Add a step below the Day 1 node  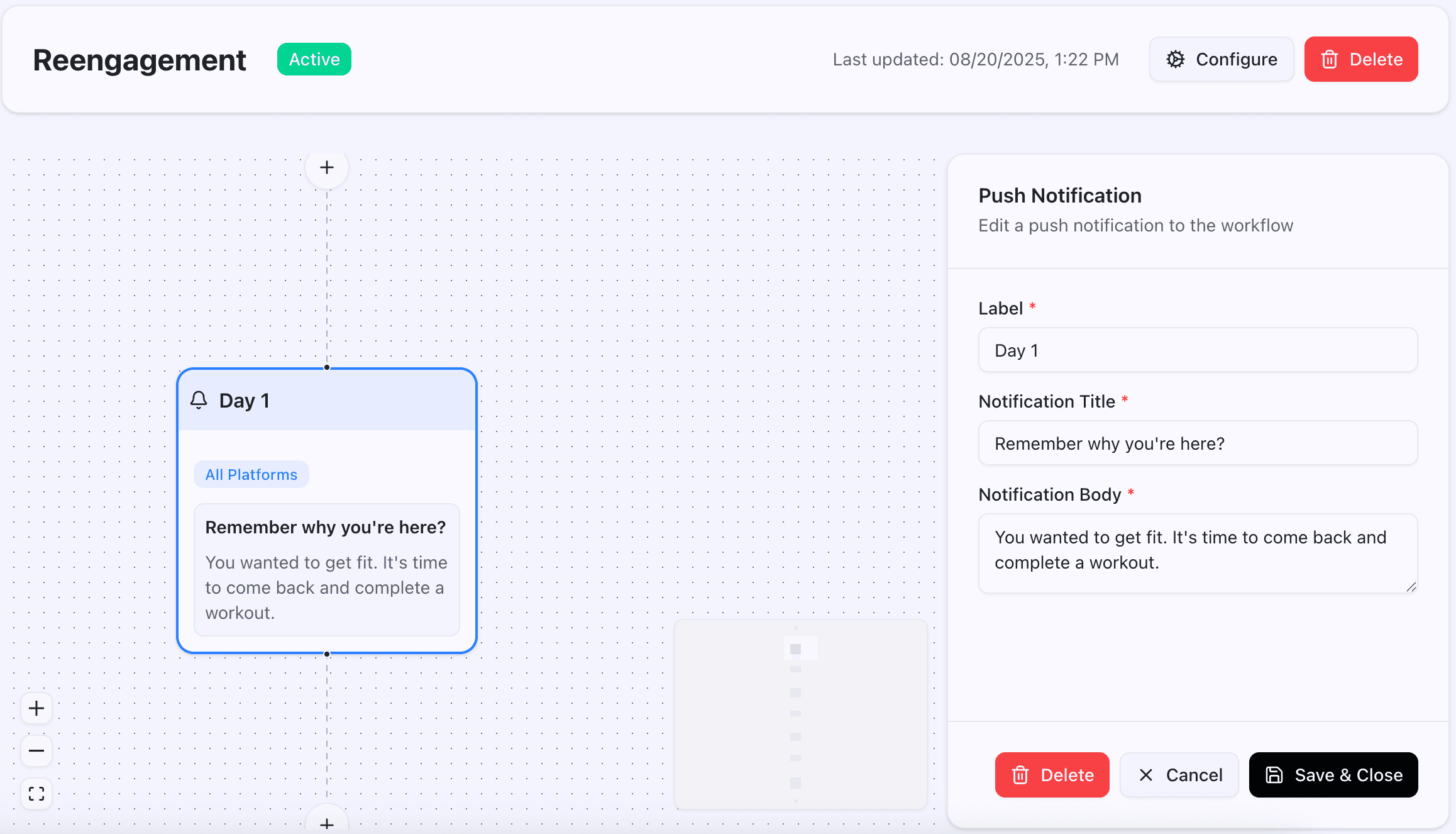[326, 823]
